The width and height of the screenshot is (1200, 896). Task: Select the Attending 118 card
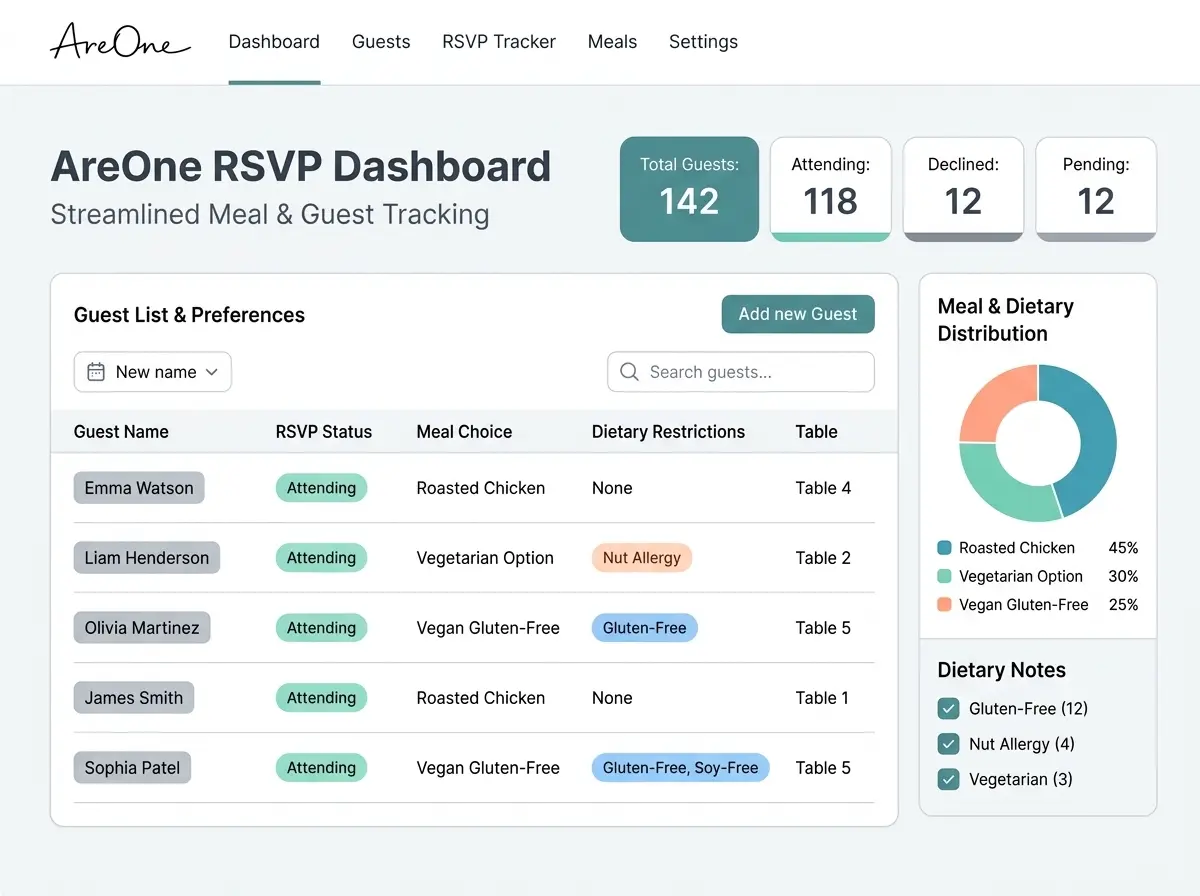click(x=830, y=189)
